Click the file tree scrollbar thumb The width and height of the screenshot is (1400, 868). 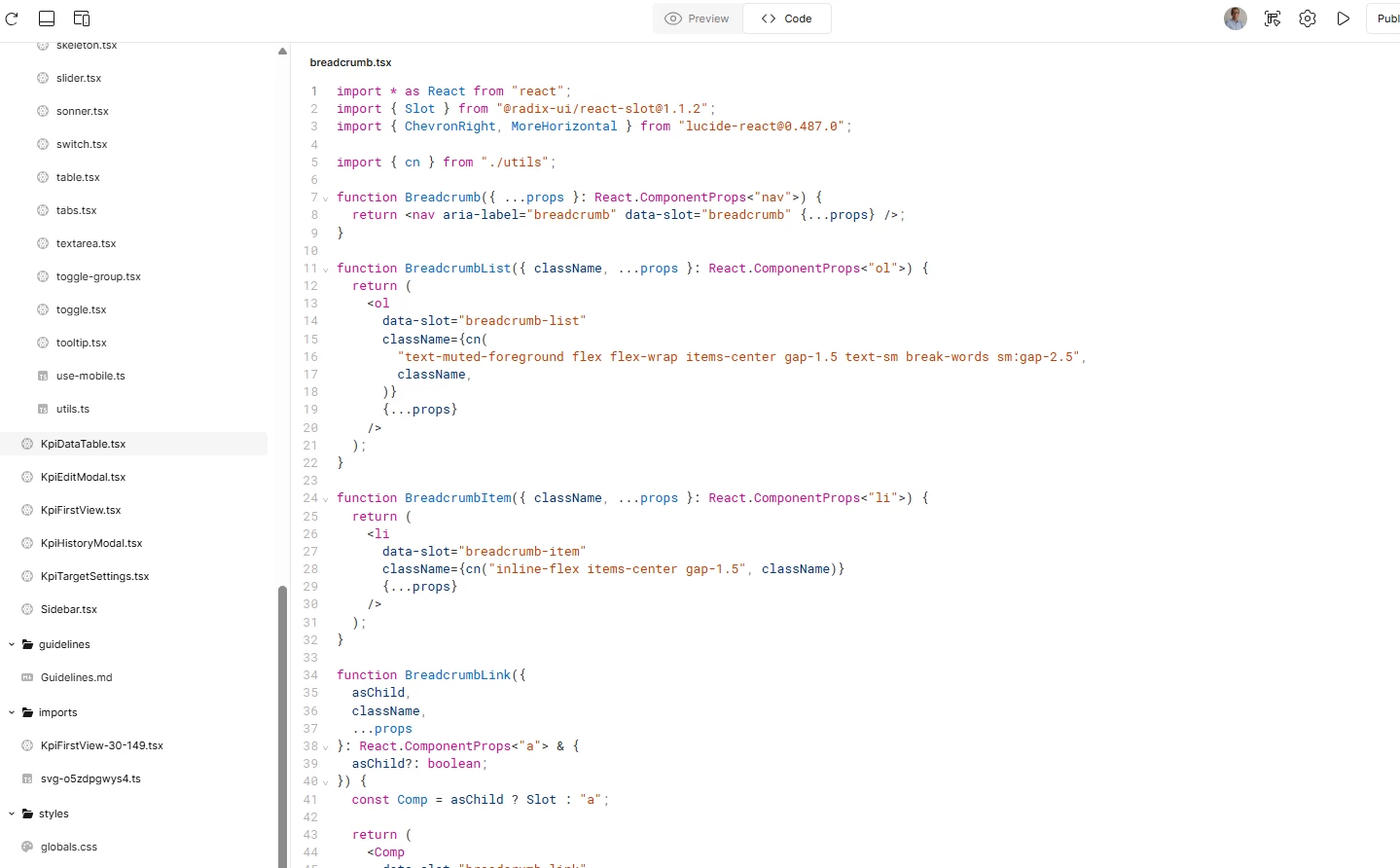click(282, 726)
